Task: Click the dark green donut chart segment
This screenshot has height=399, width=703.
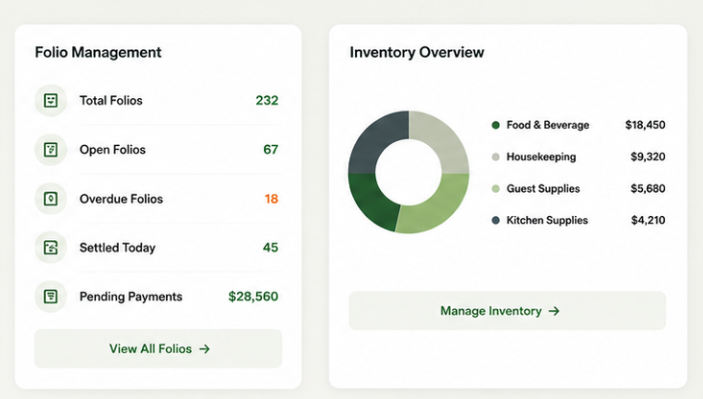Action: pyautogui.click(x=372, y=200)
